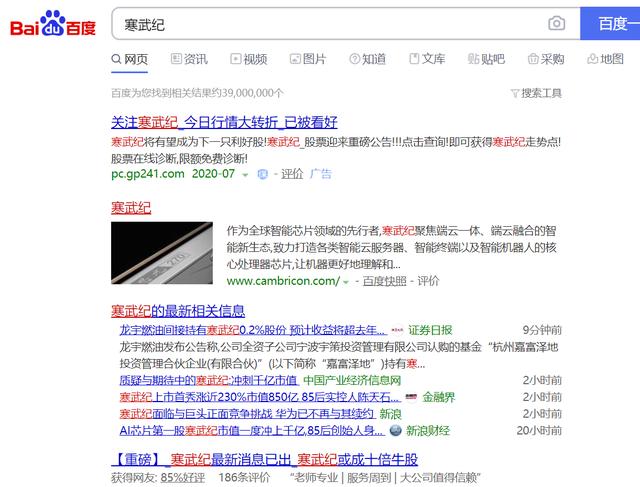
Task: Open news AI芯片第一股寒武纪市值一度冲上千亿
Action: 252,431
